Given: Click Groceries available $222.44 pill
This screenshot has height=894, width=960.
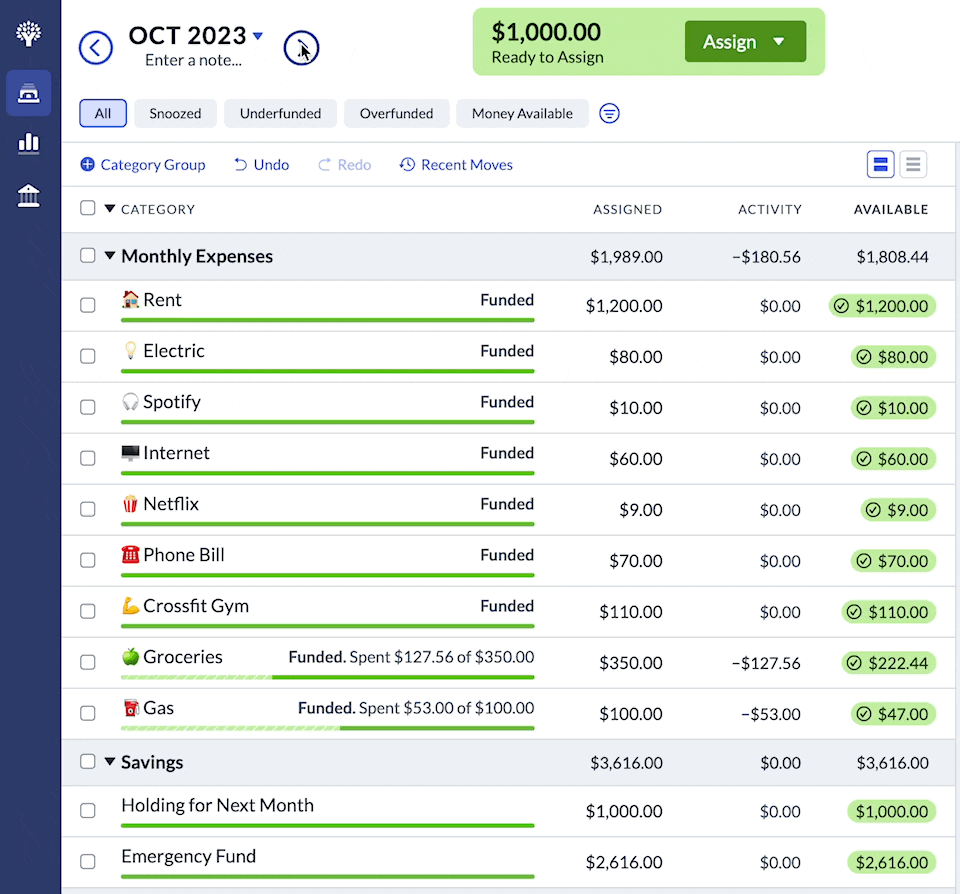Looking at the screenshot, I should pyautogui.click(x=888, y=663).
